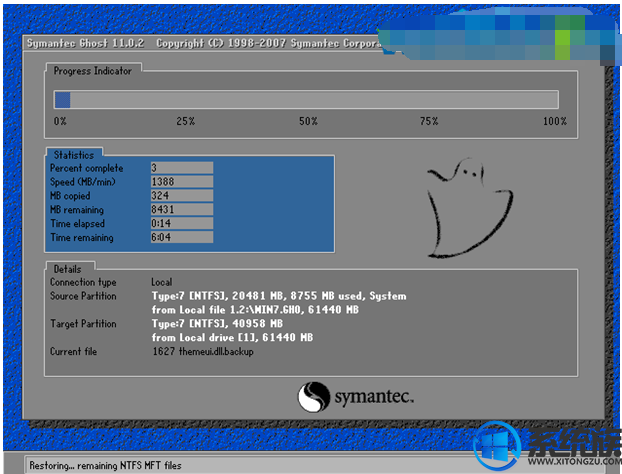Click the Connection type label
The image size is (622, 474).
[x=83, y=282]
